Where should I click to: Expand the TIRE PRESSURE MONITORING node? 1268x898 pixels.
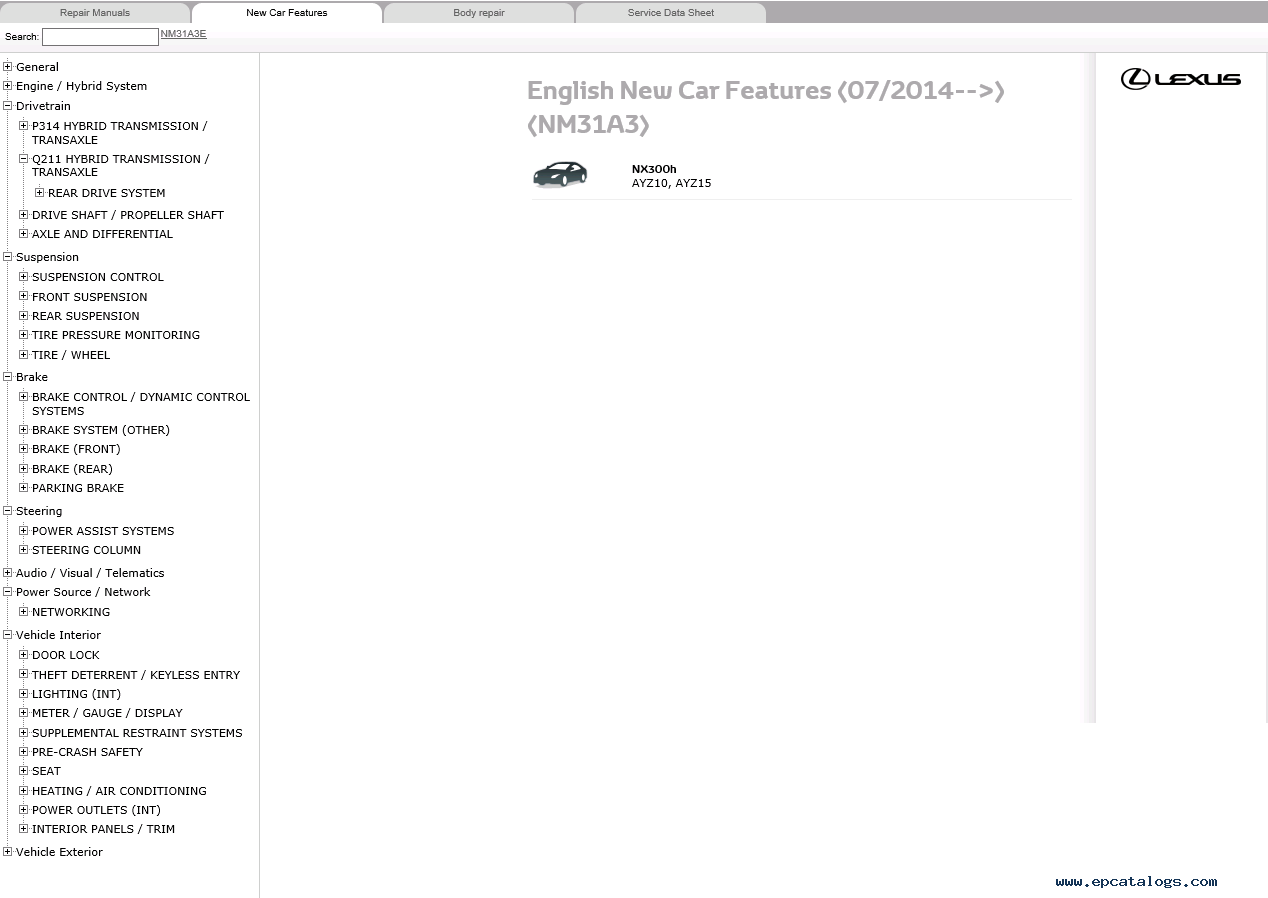point(24,335)
